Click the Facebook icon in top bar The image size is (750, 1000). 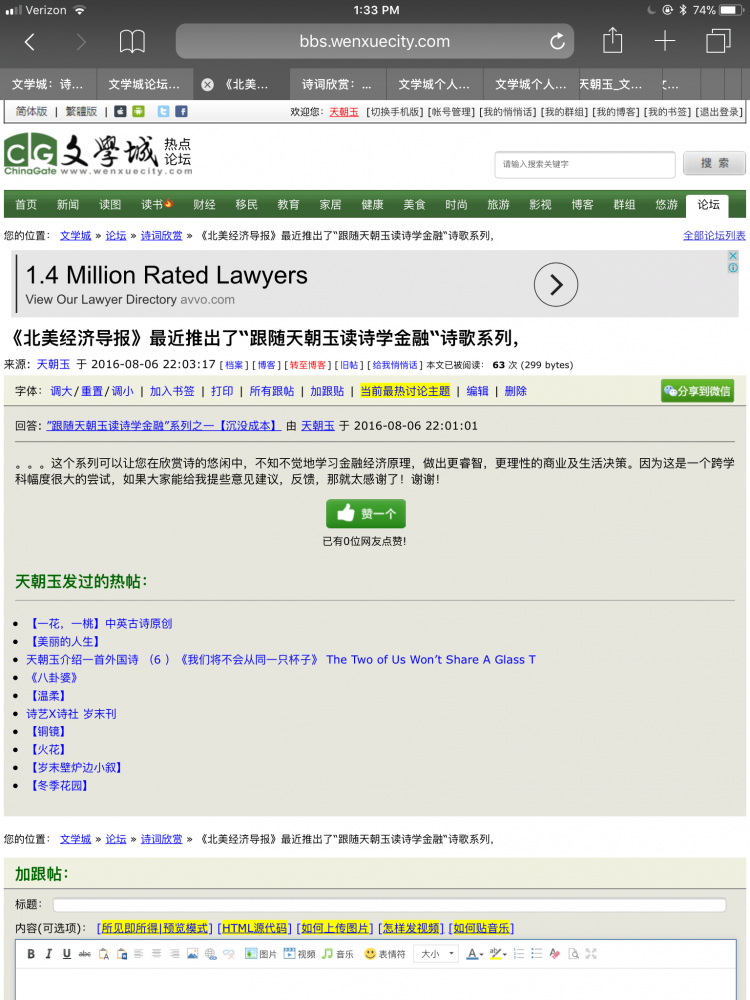(182, 112)
